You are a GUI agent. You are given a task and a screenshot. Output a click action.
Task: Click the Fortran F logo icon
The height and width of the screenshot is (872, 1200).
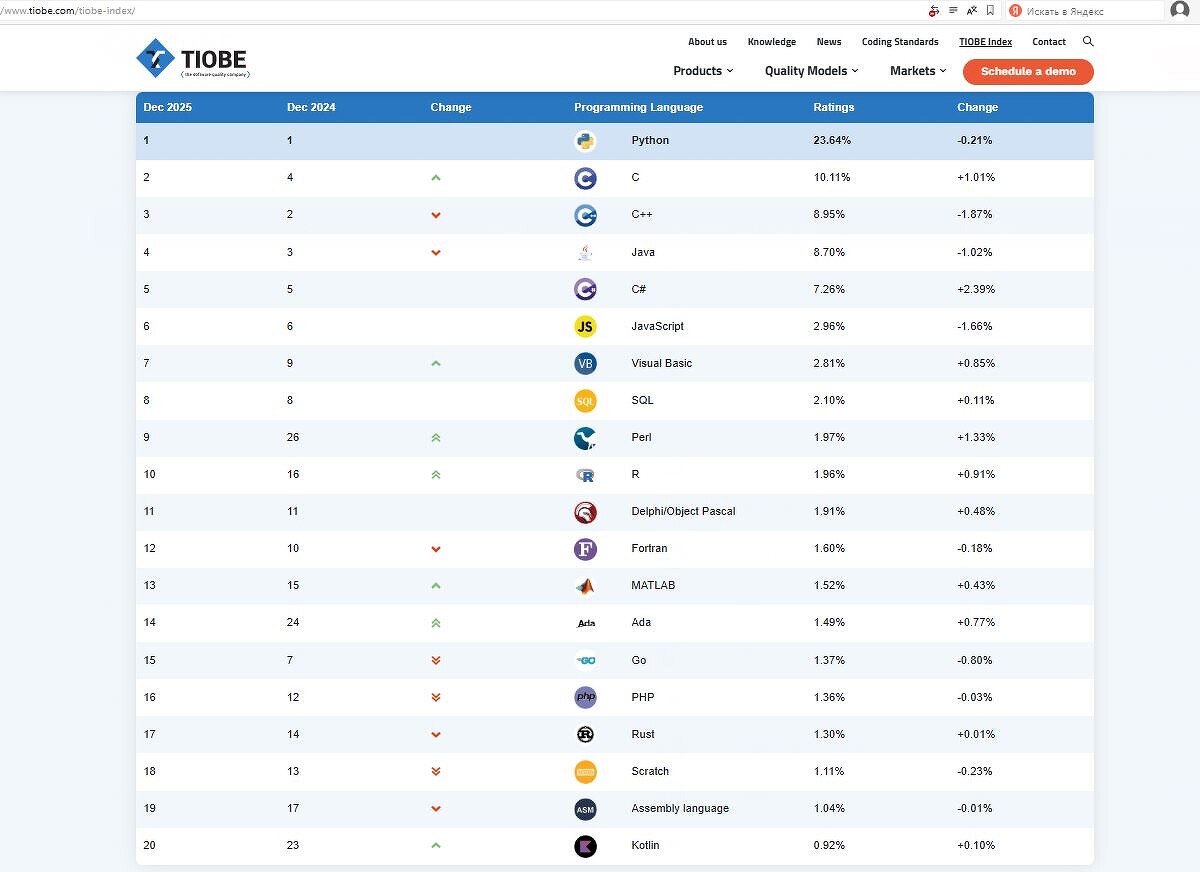[585, 549]
